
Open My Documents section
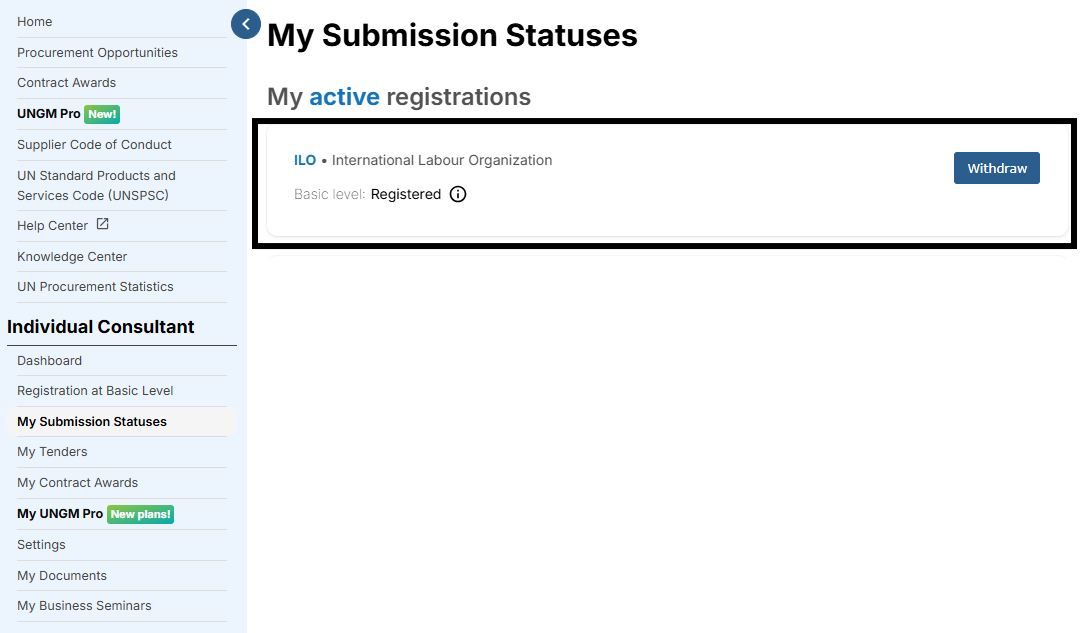pos(62,576)
